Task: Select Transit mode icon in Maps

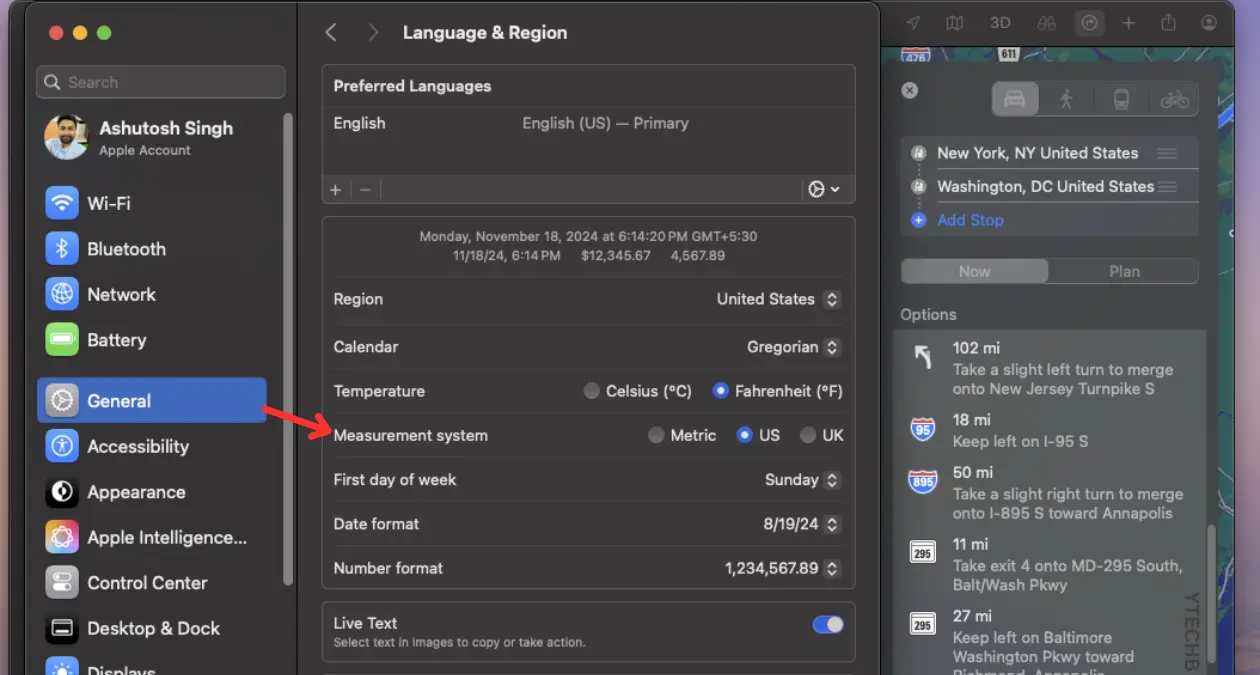Action: (1121, 100)
